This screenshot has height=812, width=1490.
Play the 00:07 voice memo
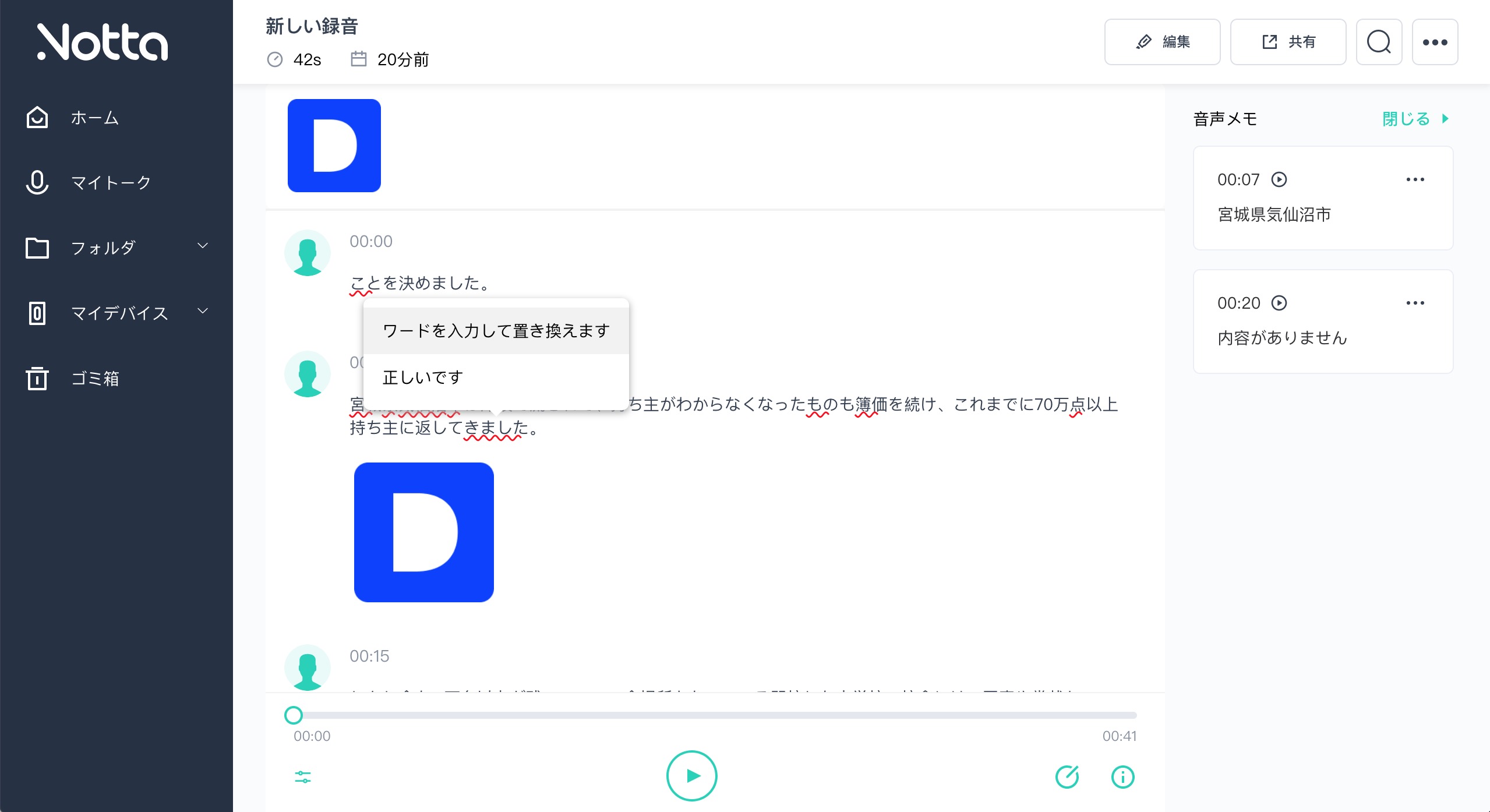[x=1279, y=179]
